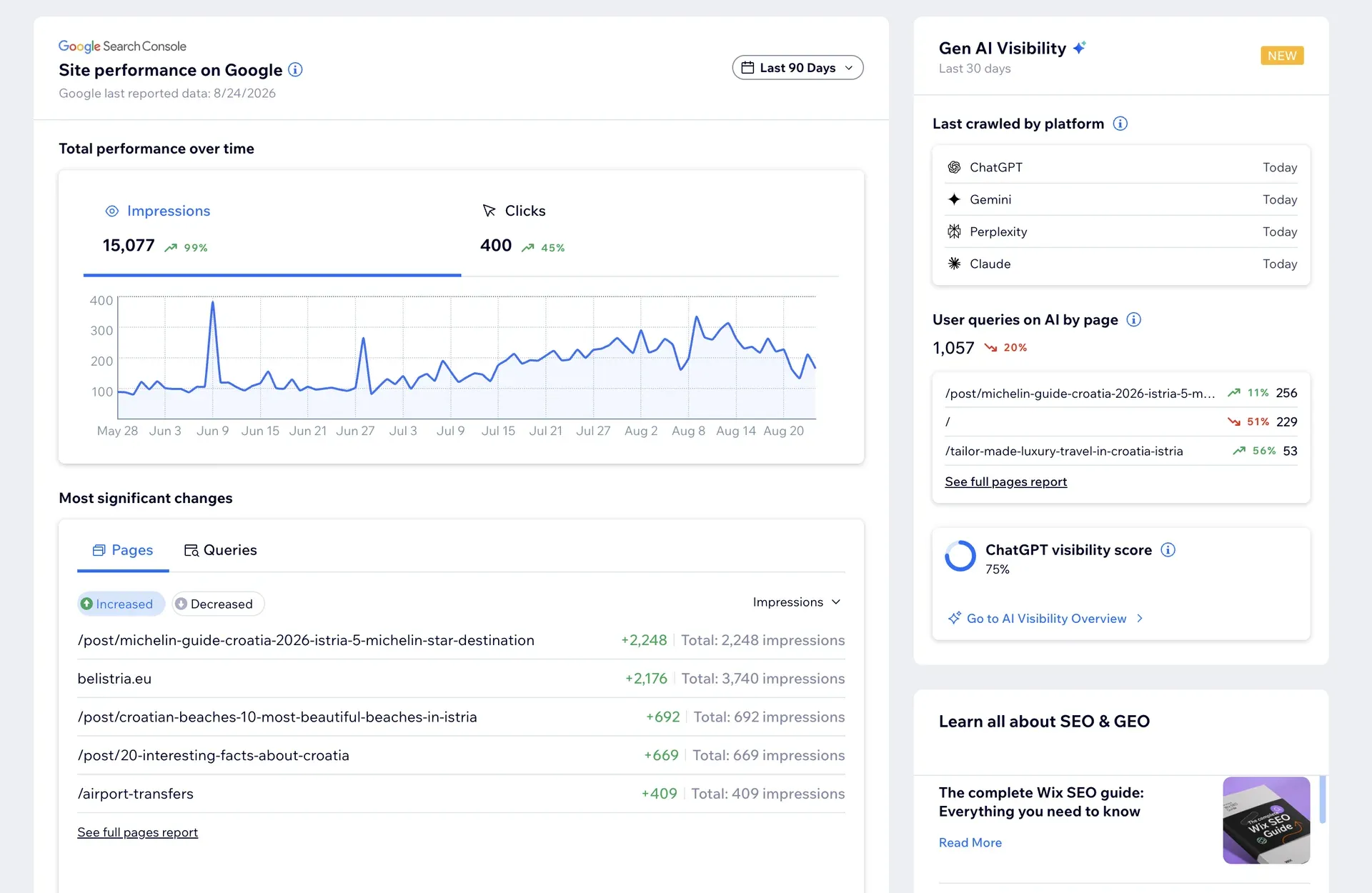This screenshot has width=1372, height=893.
Task: Click the upward trend icon beside 56%
Action: [x=1239, y=451]
